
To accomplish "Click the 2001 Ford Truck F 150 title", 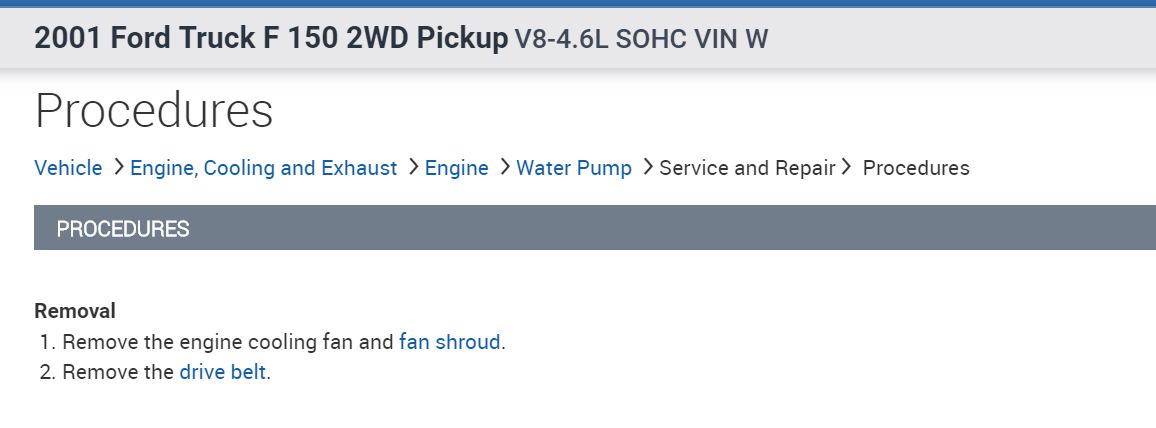I will (271, 38).
